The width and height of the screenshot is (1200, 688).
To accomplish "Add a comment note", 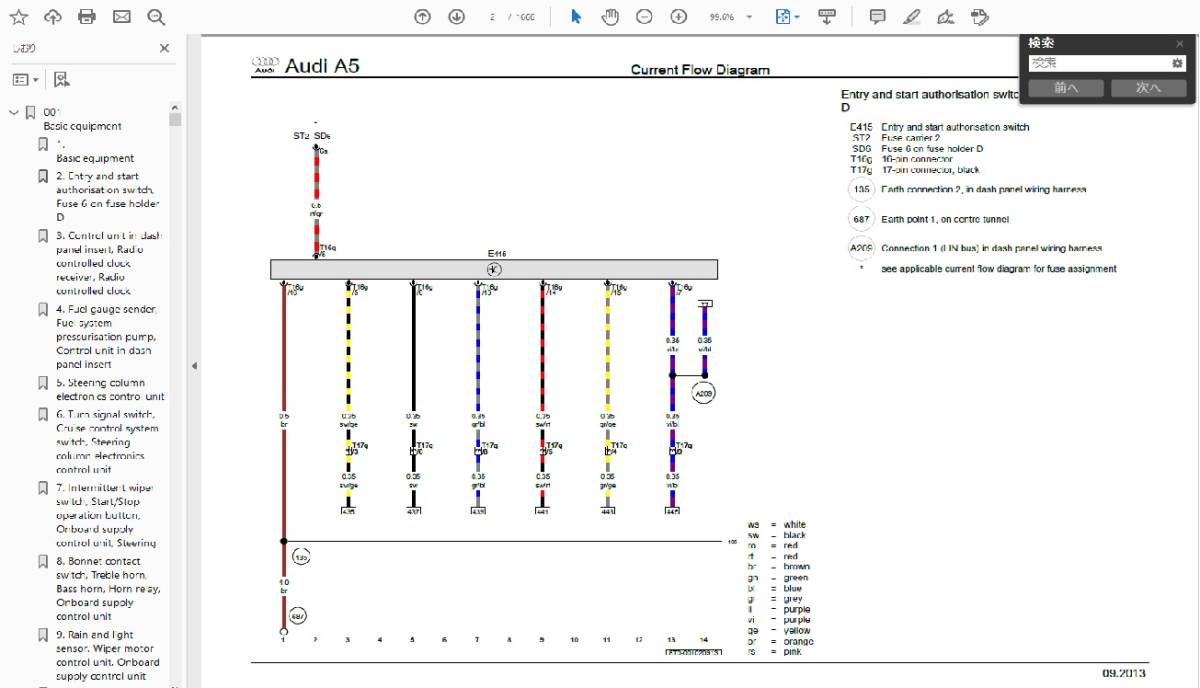I will coord(877,17).
